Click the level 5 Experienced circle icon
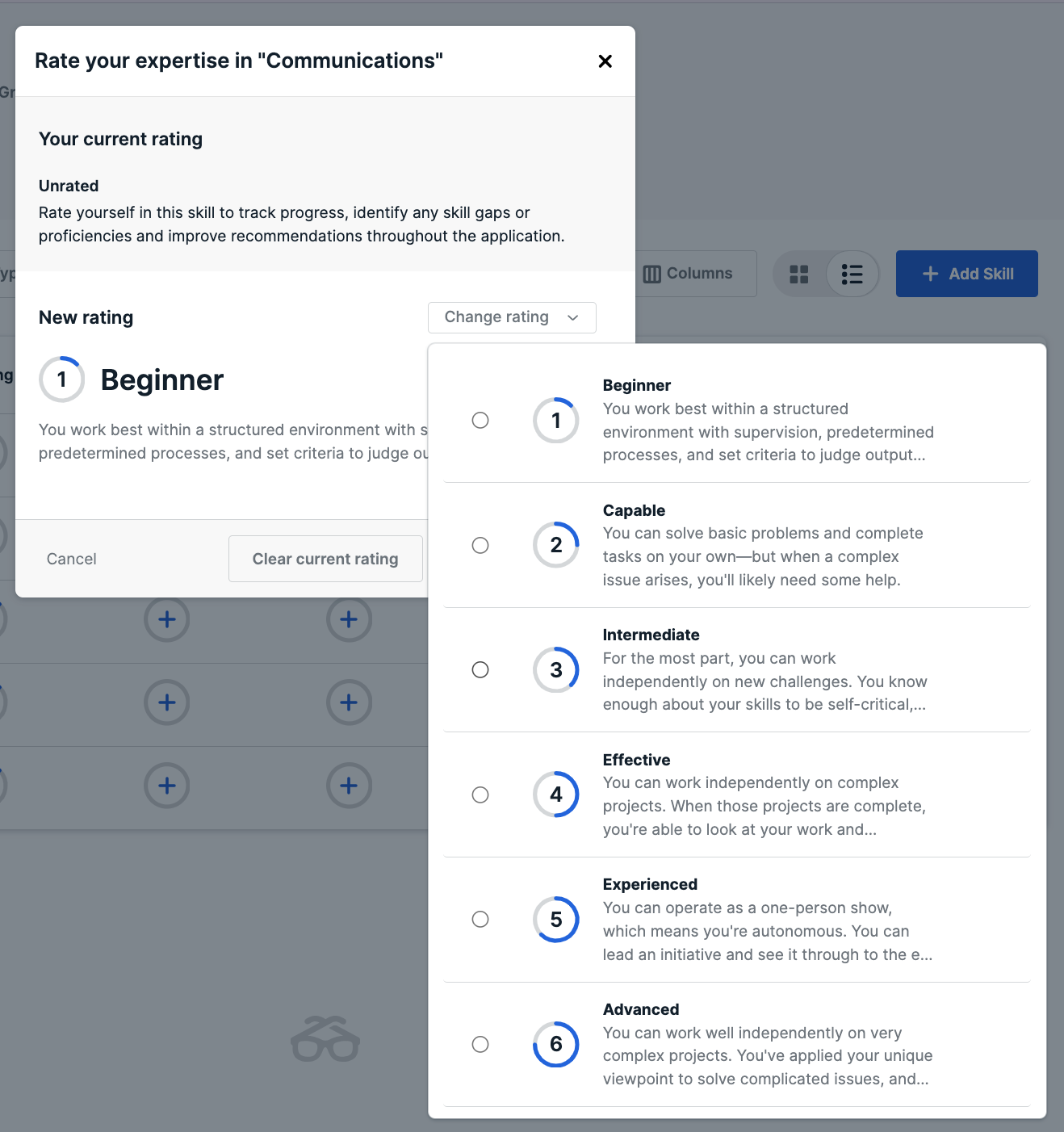 click(556, 919)
